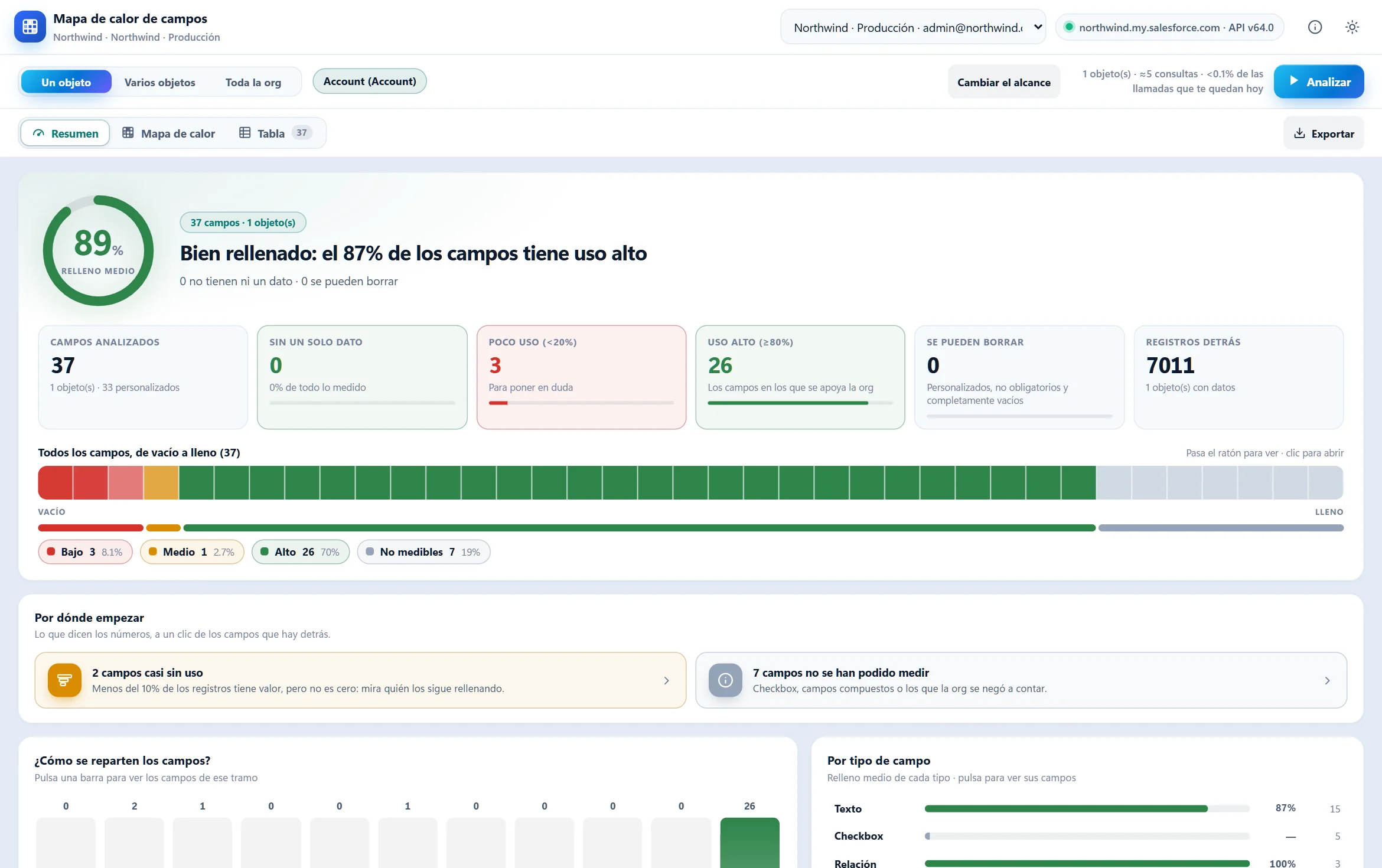The width and height of the screenshot is (1382, 868).
Task: Click the download icon on Exportar
Action: (1299, 133)
